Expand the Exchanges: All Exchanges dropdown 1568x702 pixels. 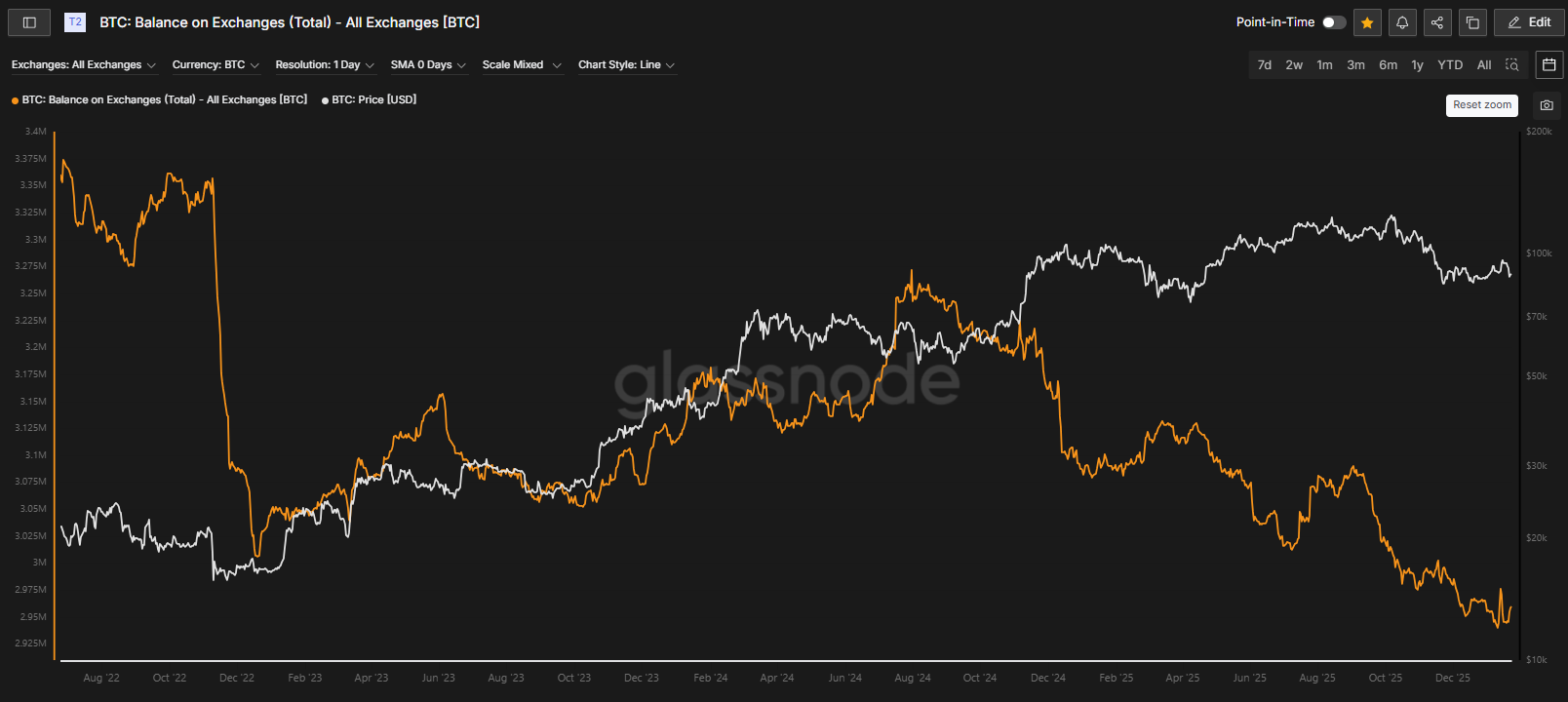click(83, 65)
